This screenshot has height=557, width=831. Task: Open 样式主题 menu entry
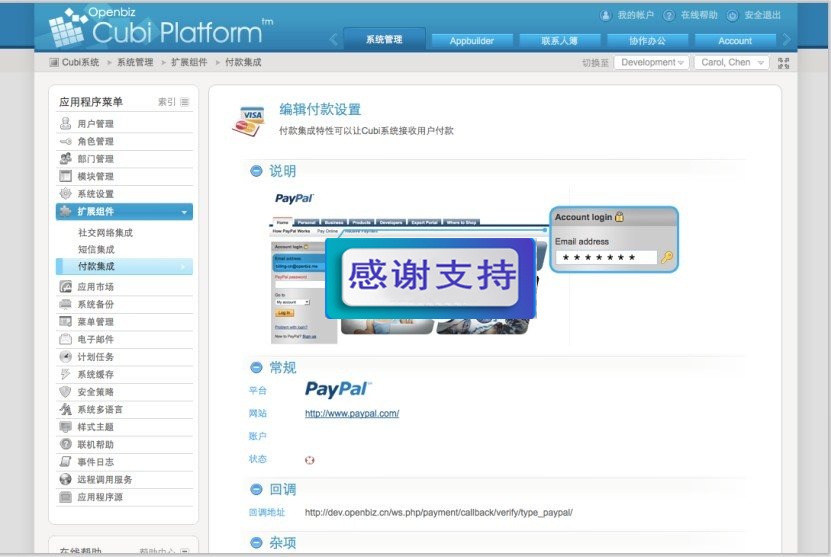(124, 427)
